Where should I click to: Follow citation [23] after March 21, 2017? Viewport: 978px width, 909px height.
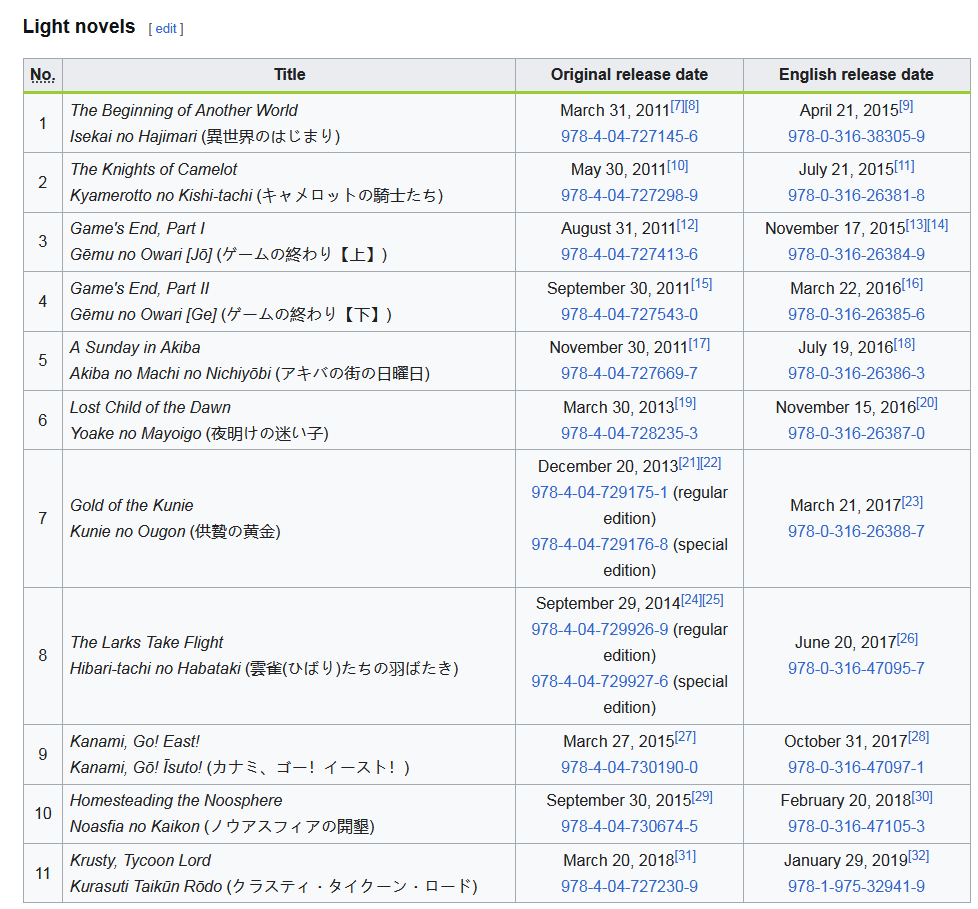point(913,501)
